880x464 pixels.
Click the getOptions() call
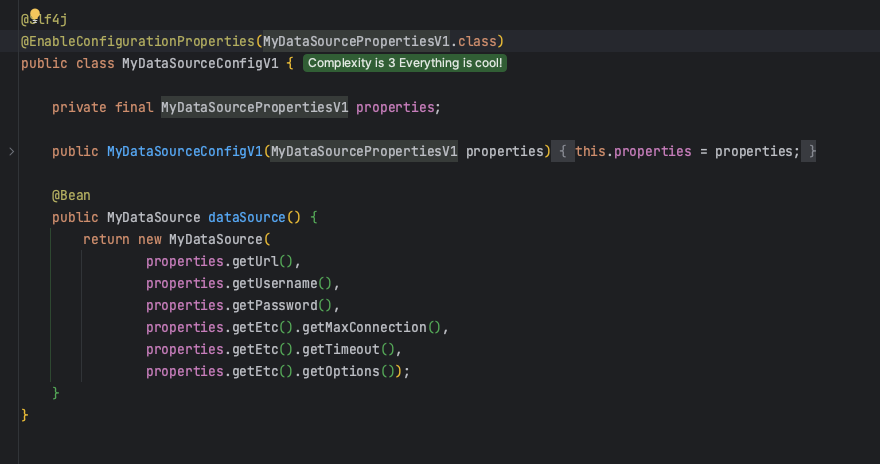pos(349,371)
